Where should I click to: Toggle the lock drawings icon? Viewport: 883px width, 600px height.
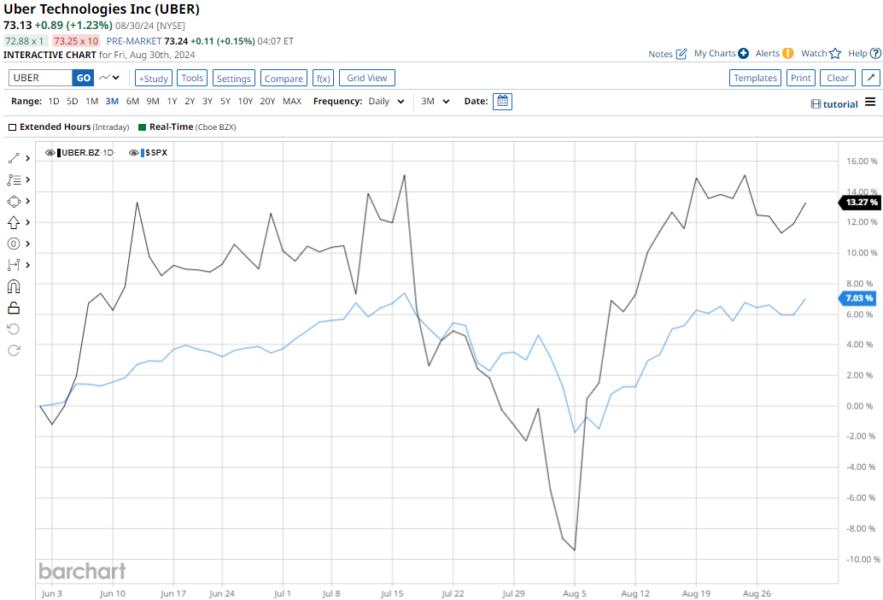[x=14, y=308]
